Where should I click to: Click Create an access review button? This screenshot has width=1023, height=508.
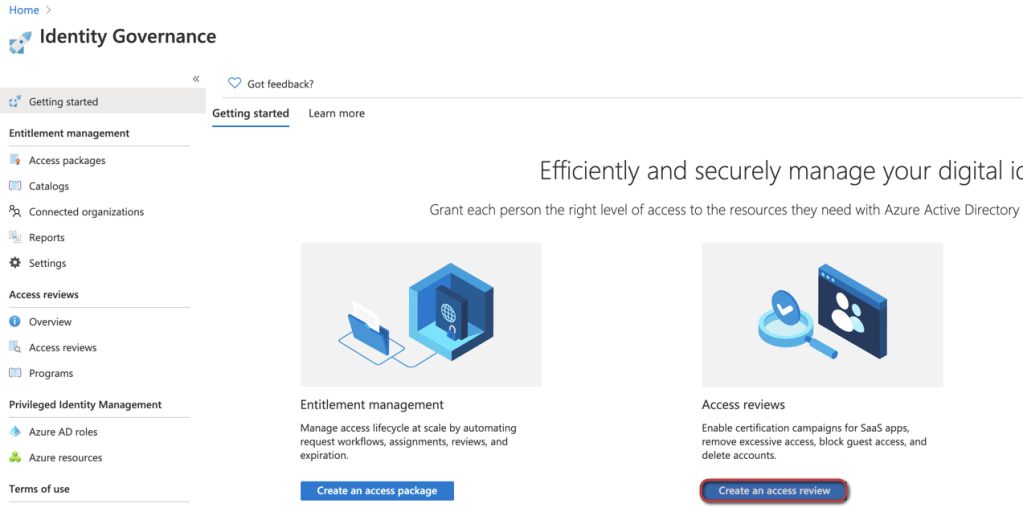click(x=774, y=491)
